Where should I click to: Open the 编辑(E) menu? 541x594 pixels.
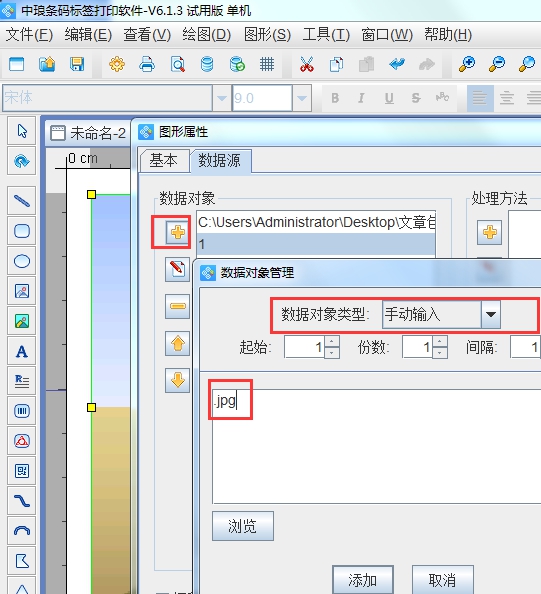88,35
